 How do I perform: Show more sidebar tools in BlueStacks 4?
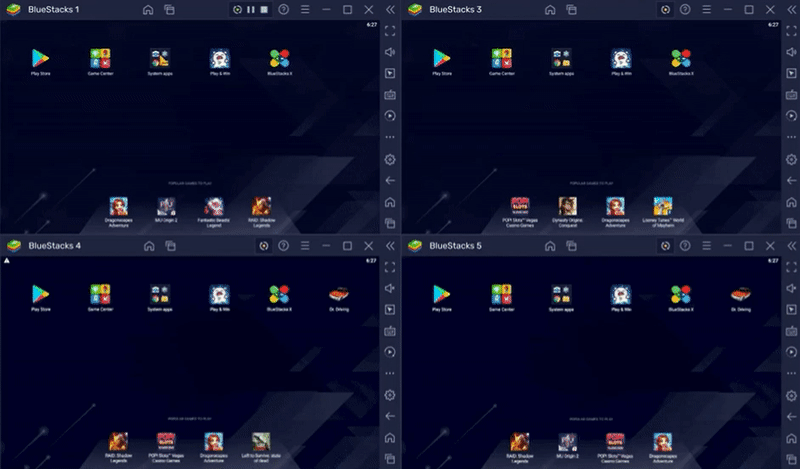click(390, 373)
